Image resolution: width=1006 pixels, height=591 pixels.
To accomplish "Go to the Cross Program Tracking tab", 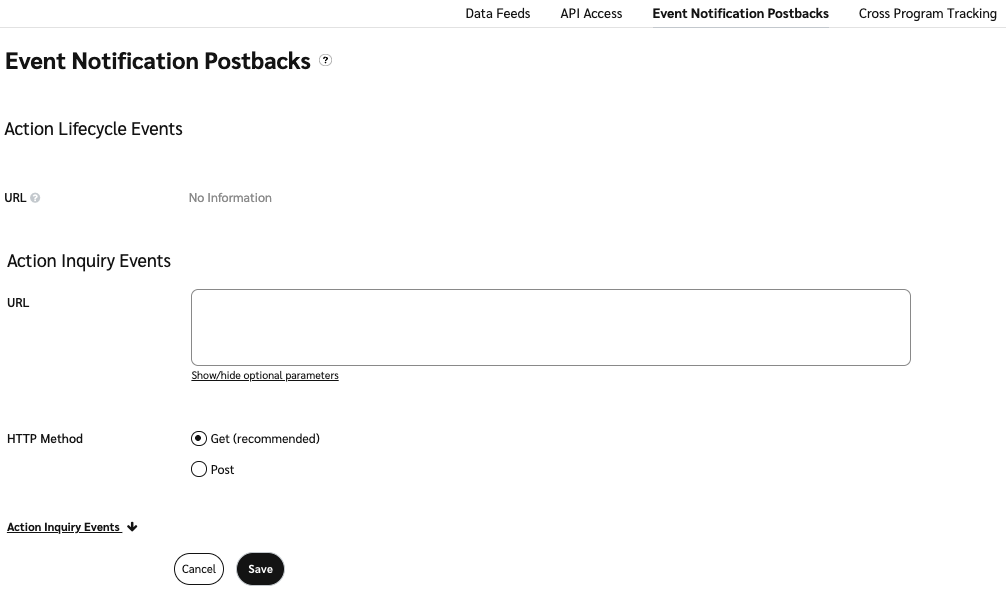I will (x=927, y=14).
